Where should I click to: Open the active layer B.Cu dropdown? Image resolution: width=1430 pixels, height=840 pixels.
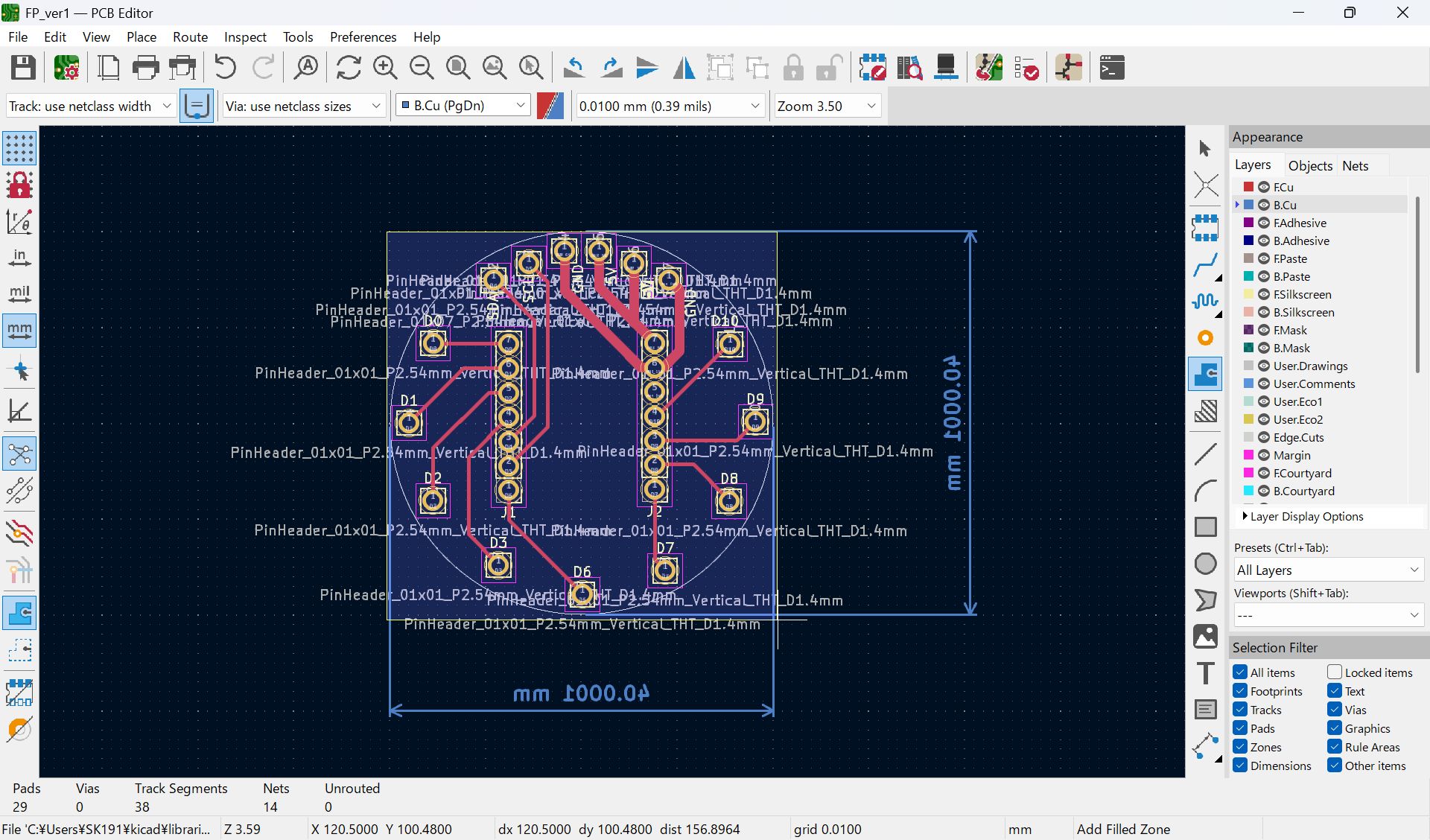[463, 106]
